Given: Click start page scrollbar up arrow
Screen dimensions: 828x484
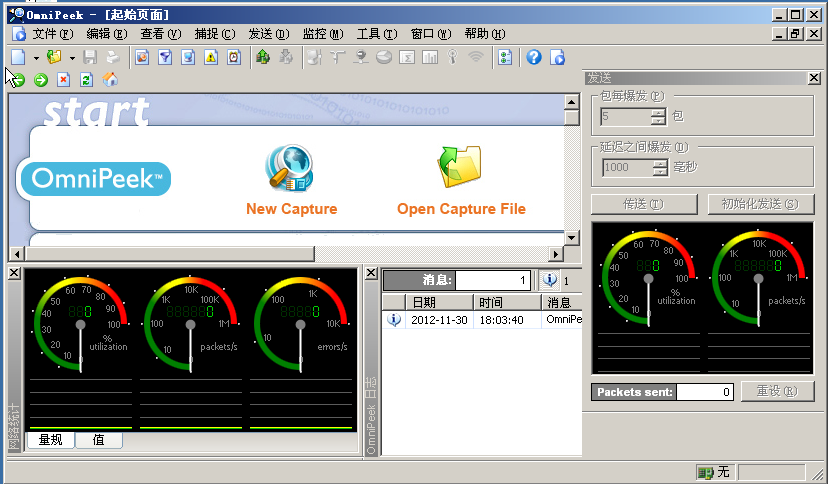Looking at the screenshot, I should (572, 102).
